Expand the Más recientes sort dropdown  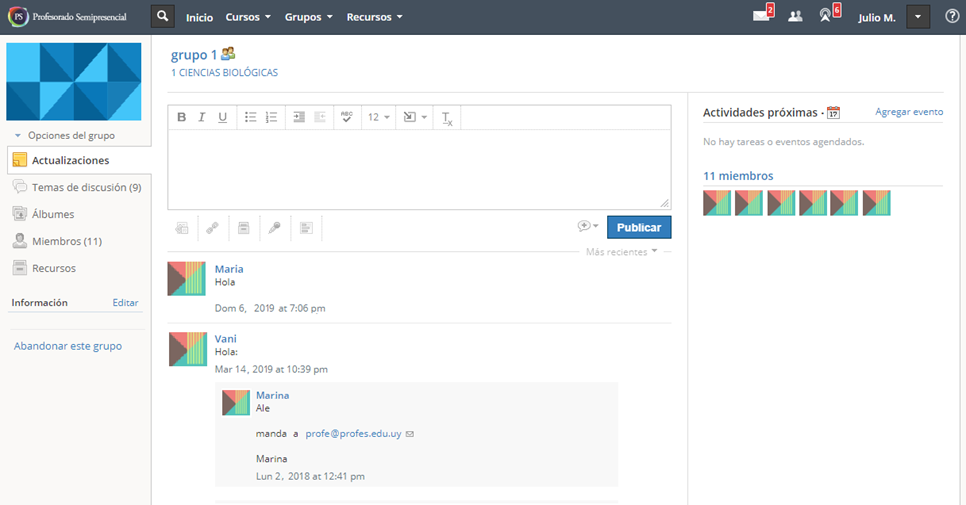622,251
